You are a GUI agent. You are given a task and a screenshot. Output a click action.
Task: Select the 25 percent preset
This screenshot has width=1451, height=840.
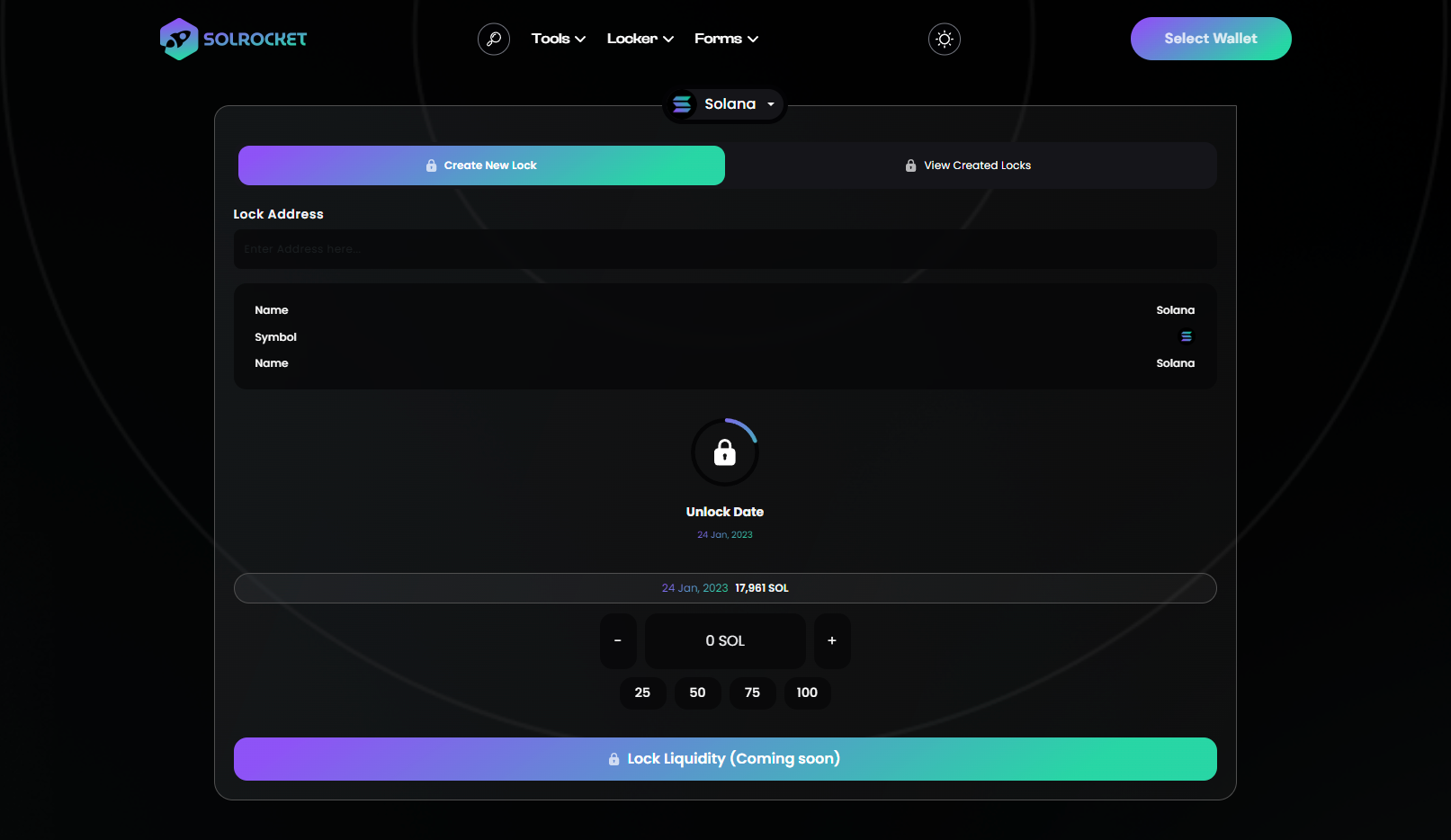642,693
